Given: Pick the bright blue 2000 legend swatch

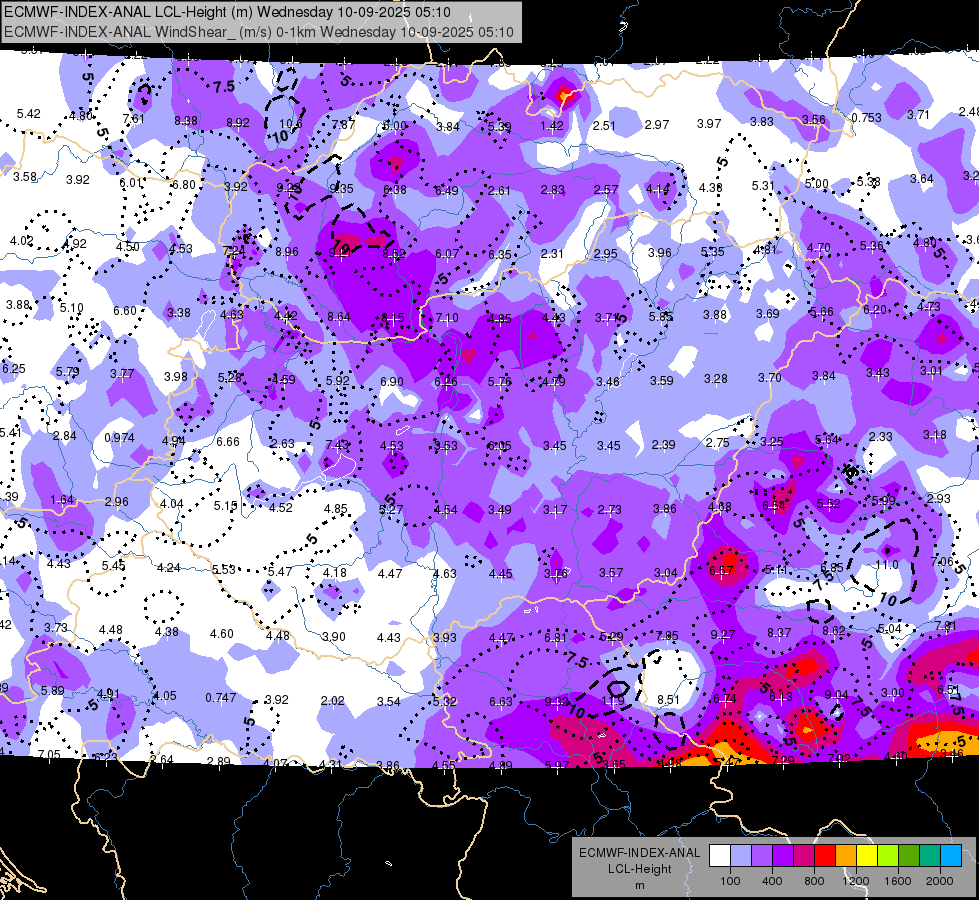Looking at the screenshot, I should point(951,856).
